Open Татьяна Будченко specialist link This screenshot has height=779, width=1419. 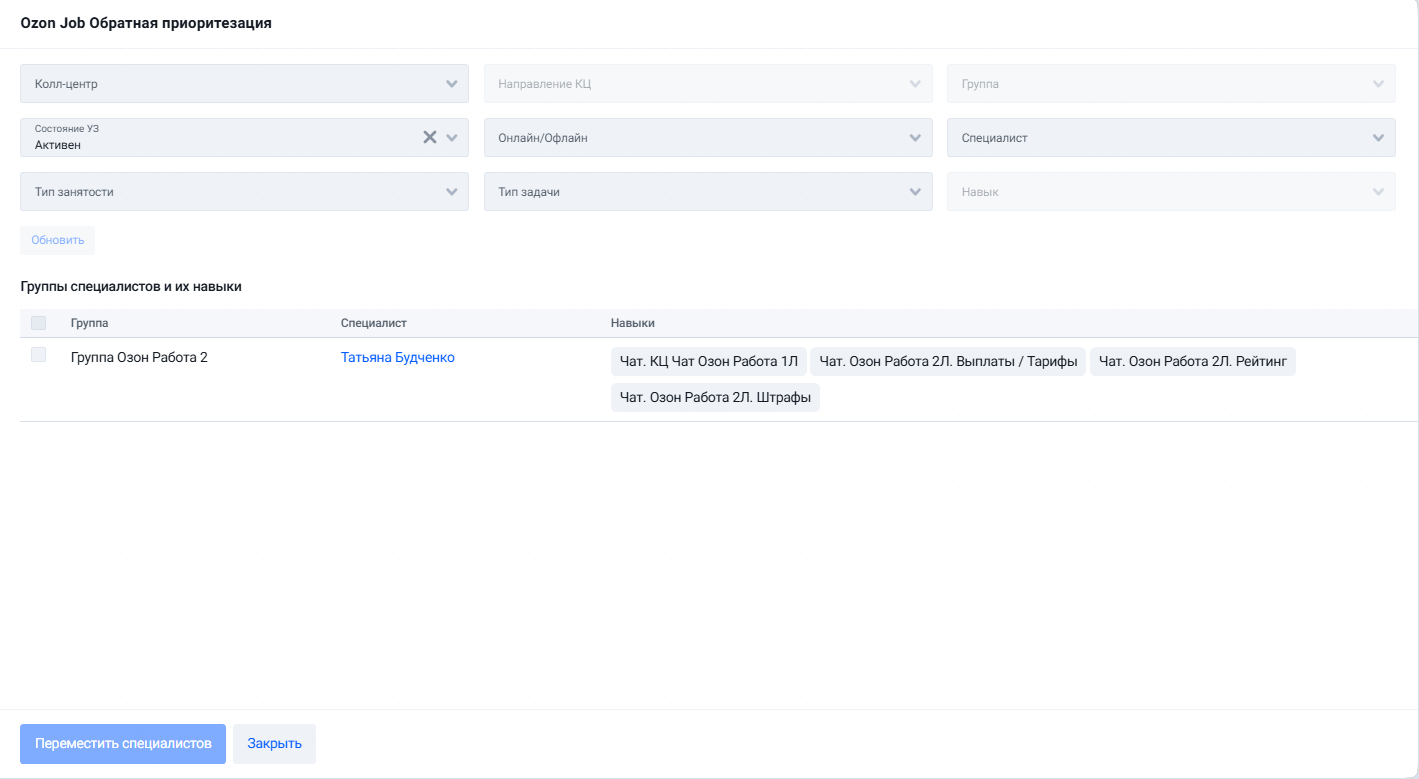[x=398, y=357]
